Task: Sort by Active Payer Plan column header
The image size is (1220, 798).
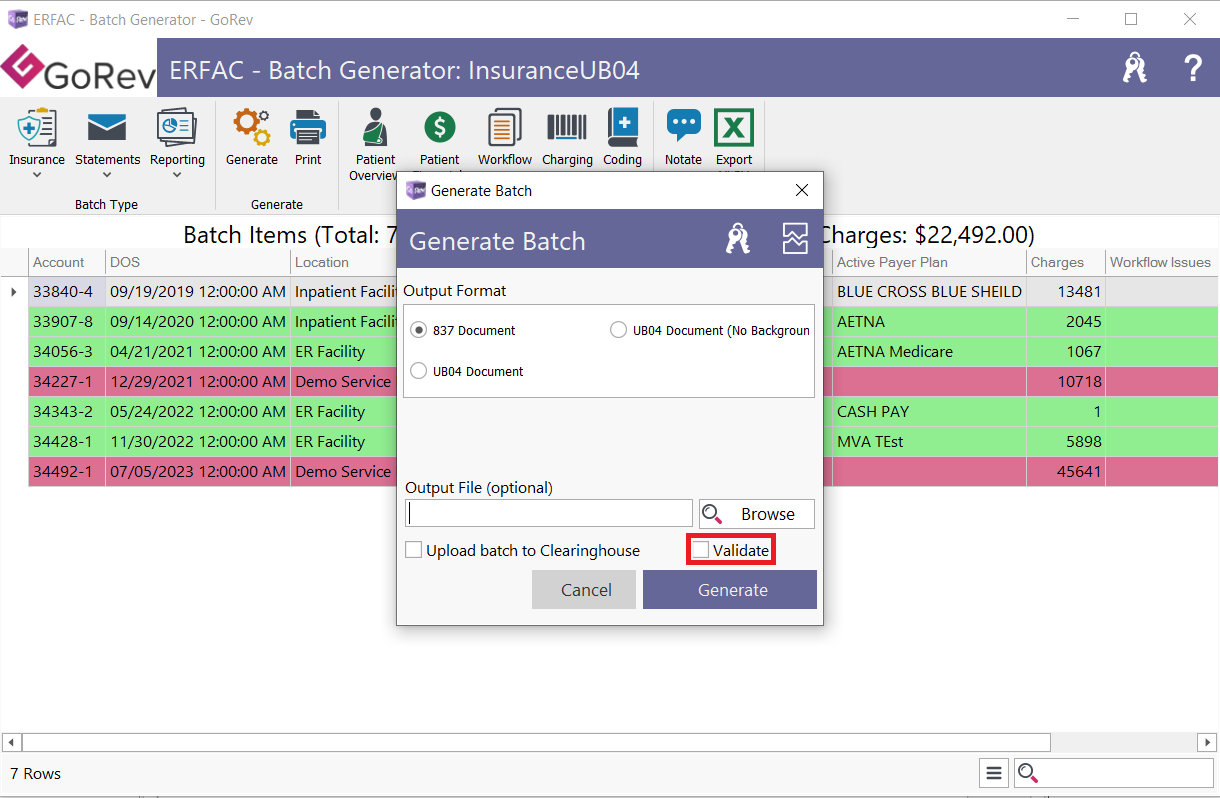Action: (929, 262)
